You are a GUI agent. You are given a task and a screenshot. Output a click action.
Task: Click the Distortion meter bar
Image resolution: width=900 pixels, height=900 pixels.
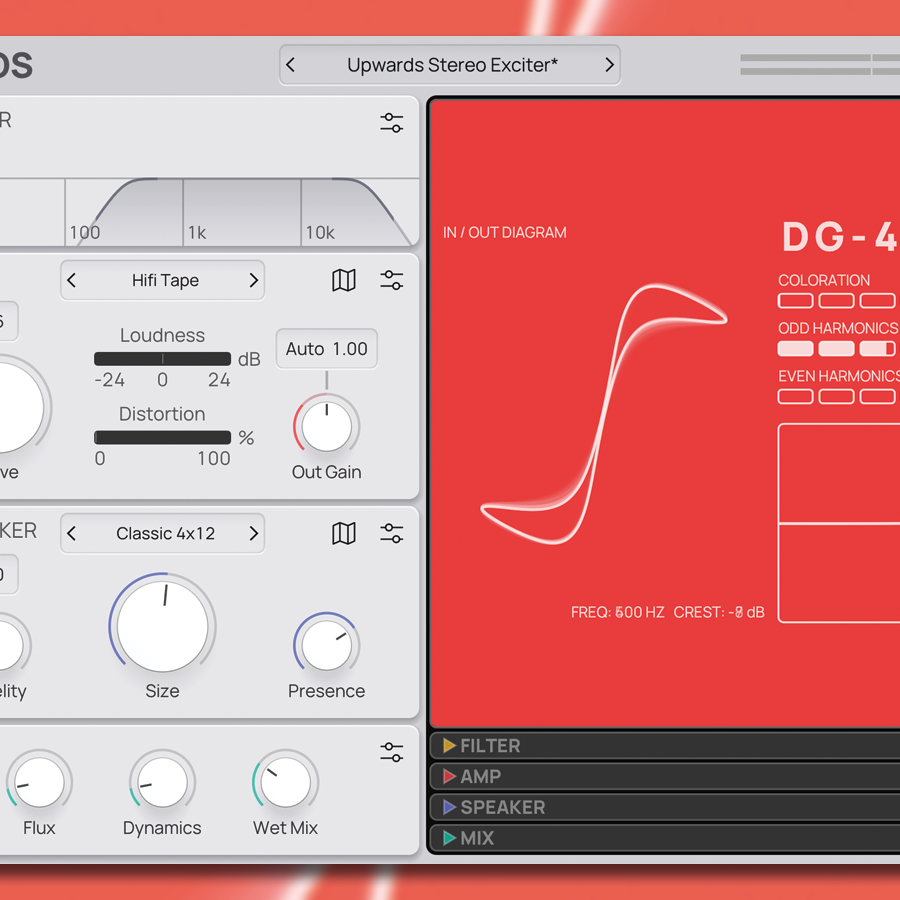162,437
